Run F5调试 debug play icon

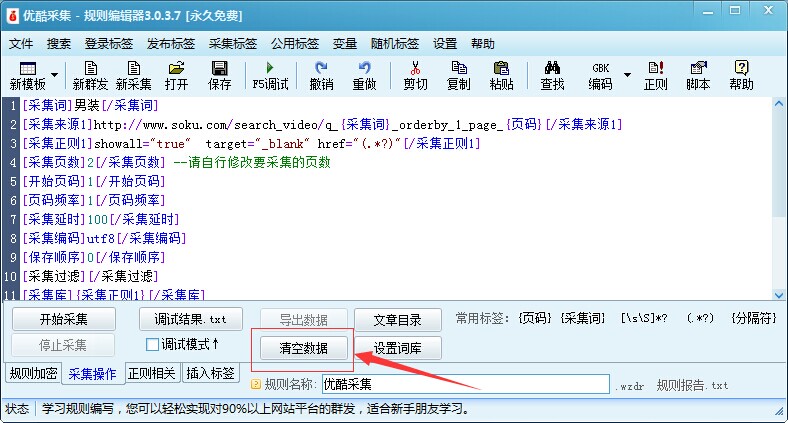click(270, 67)
